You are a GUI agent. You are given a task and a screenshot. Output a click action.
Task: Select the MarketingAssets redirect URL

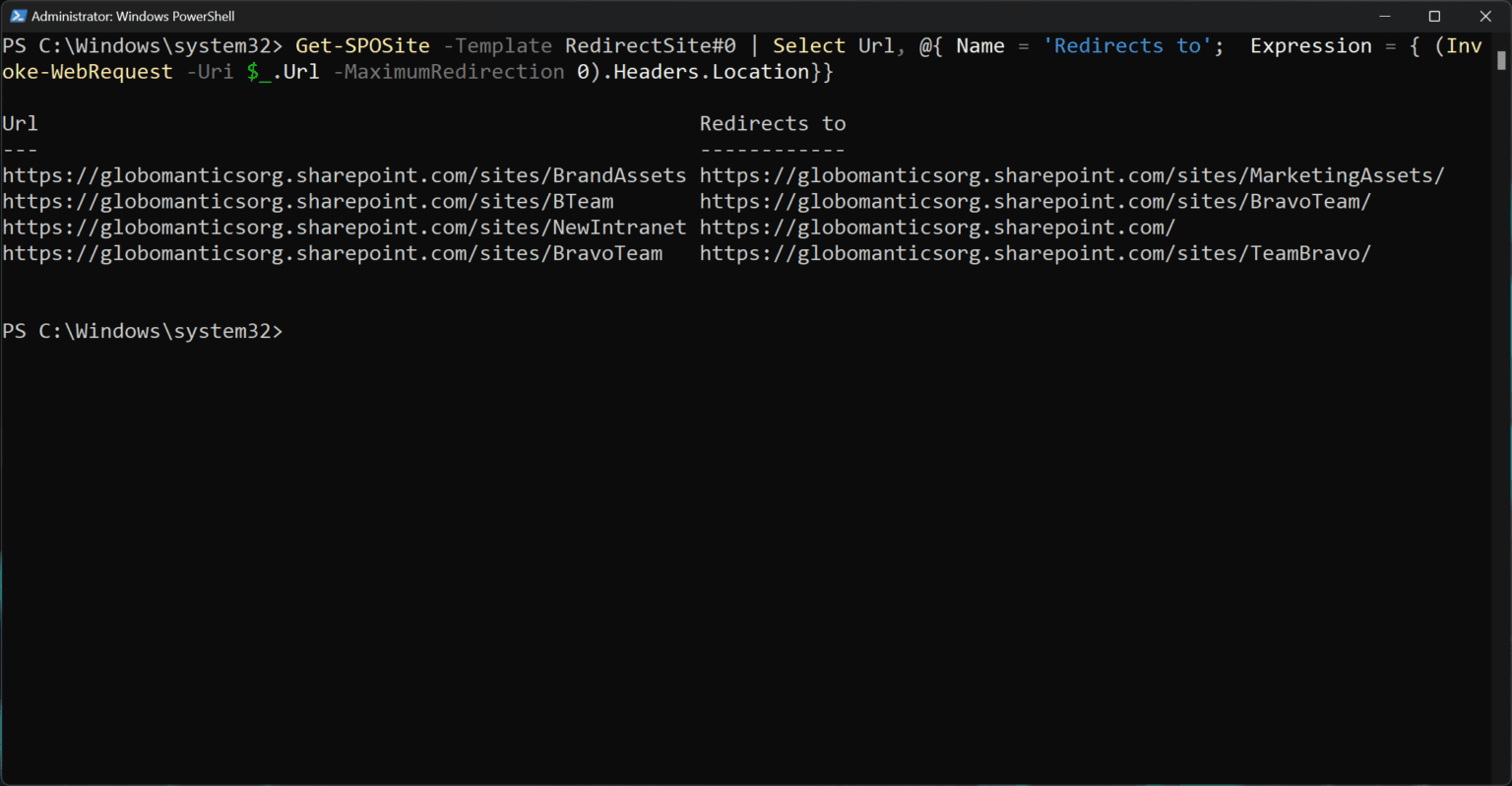click(1071, 175)
